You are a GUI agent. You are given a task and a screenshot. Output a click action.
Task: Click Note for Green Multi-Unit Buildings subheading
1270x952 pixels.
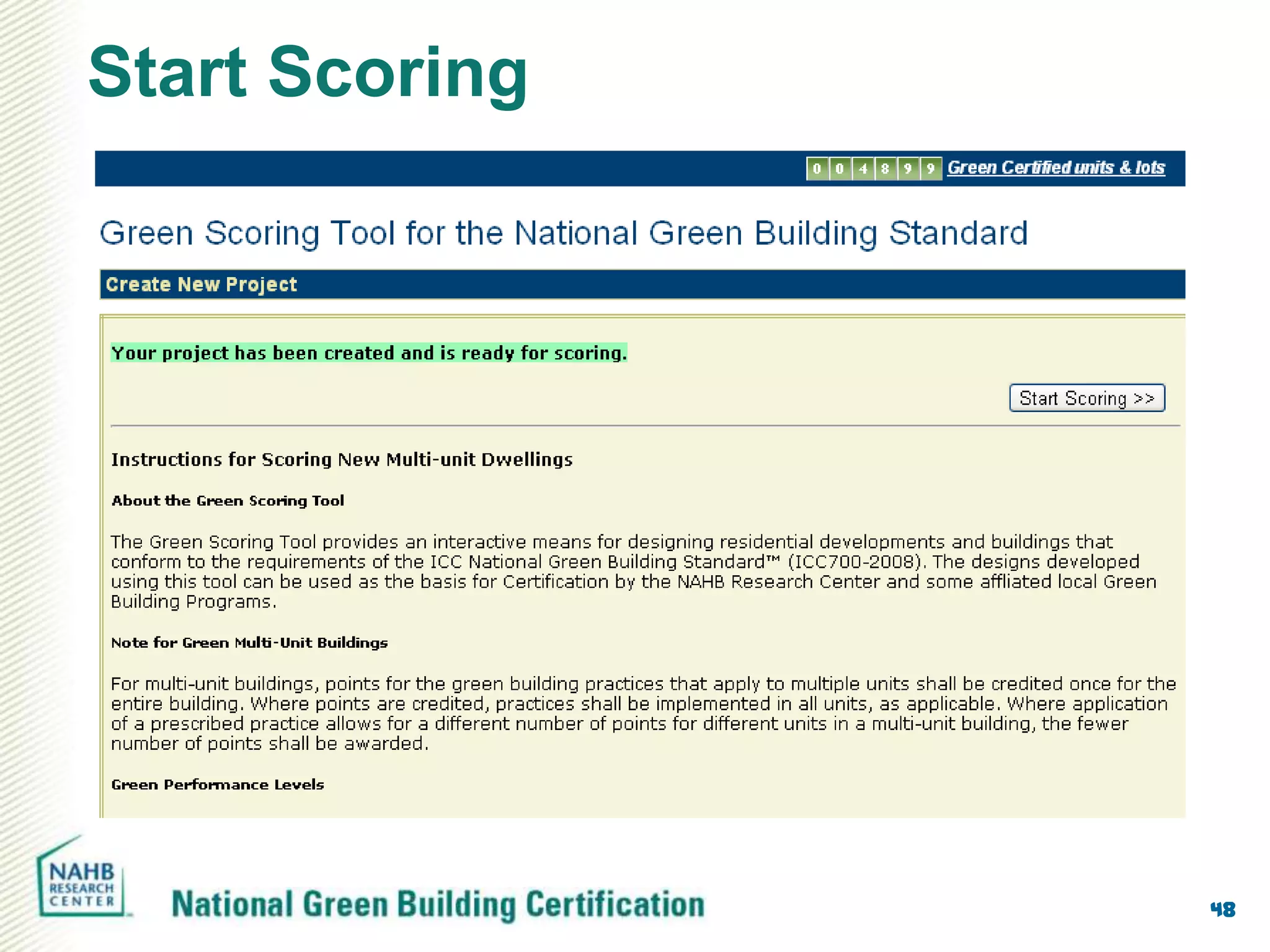point(249,643)
